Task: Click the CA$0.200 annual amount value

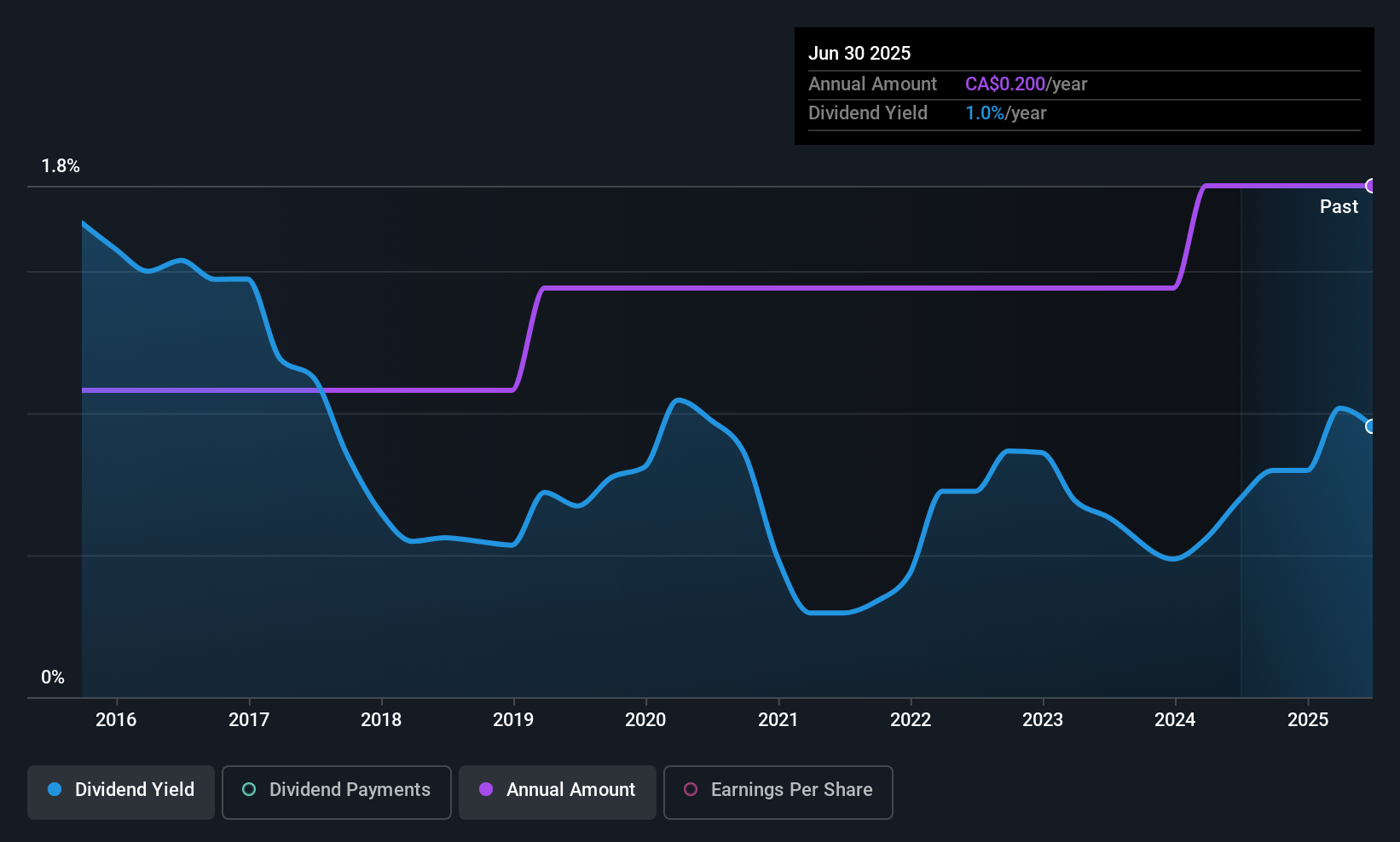Action: [x=1005, y=84]
